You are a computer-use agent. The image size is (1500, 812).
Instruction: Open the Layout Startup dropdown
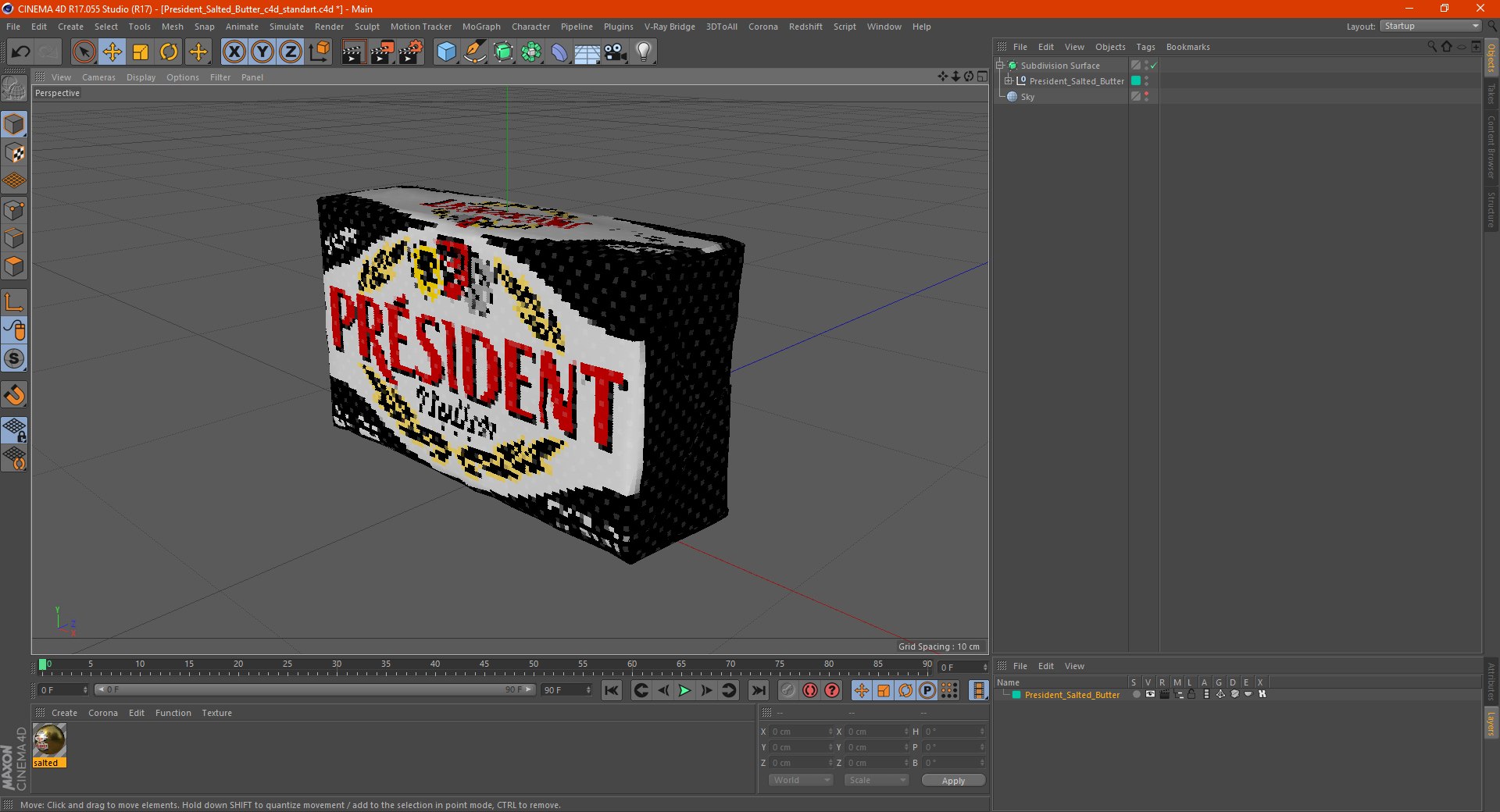[1430, 26]
